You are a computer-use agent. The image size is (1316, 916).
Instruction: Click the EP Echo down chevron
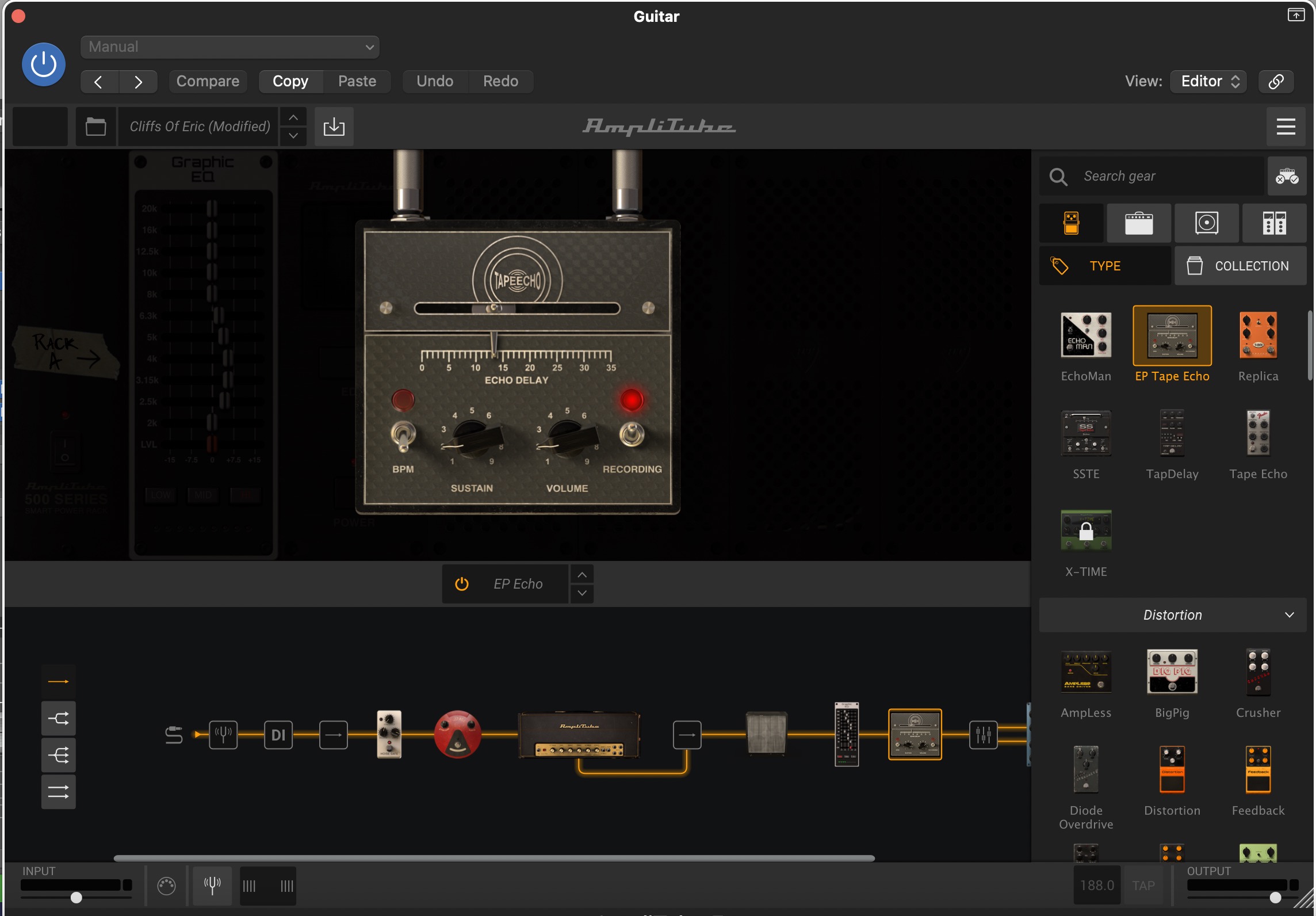pos(582,593)
